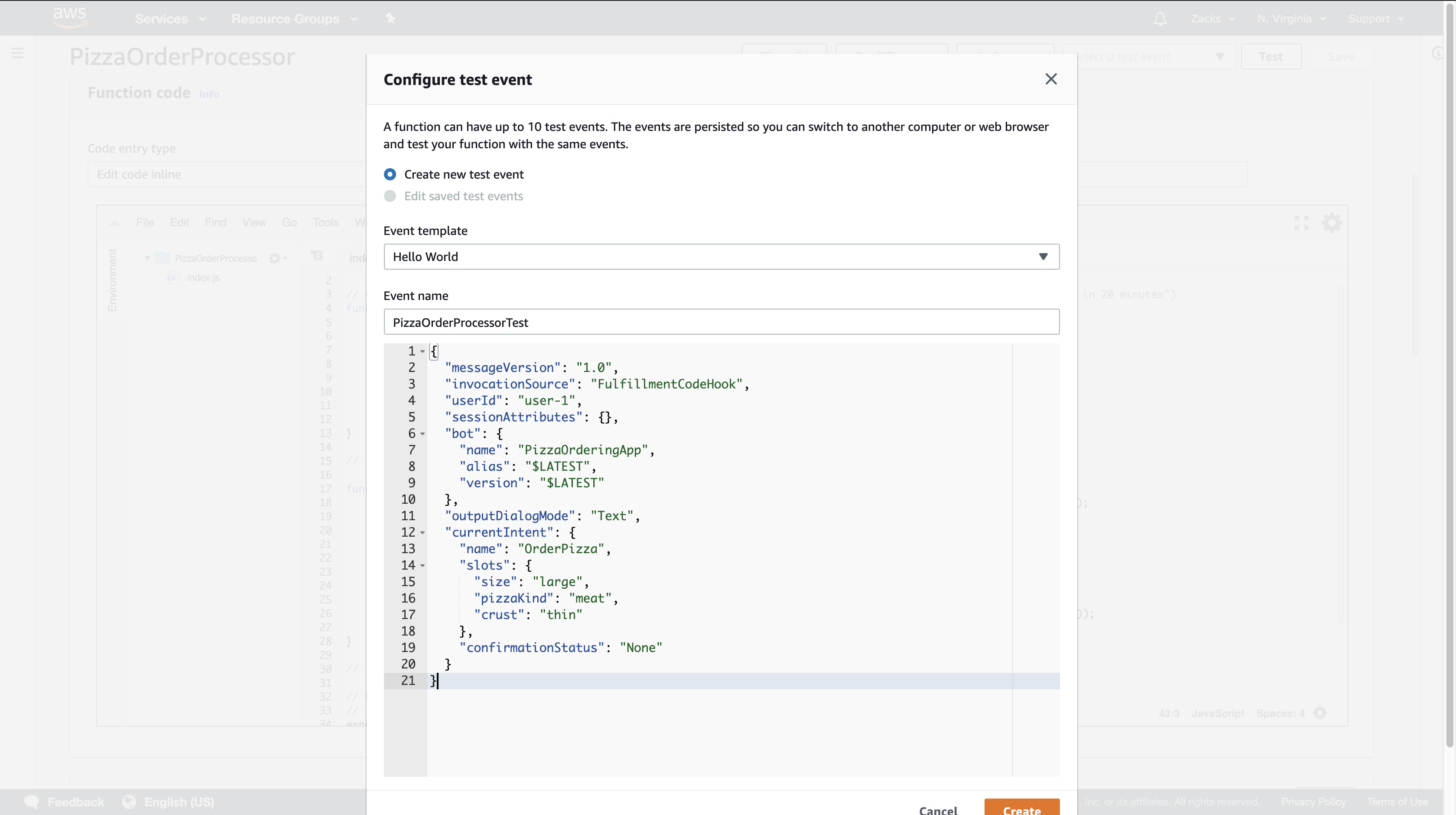This screenshot has height=815, width=1456.
Task: Open the Event template dropdown
Action: pos(721,257)
